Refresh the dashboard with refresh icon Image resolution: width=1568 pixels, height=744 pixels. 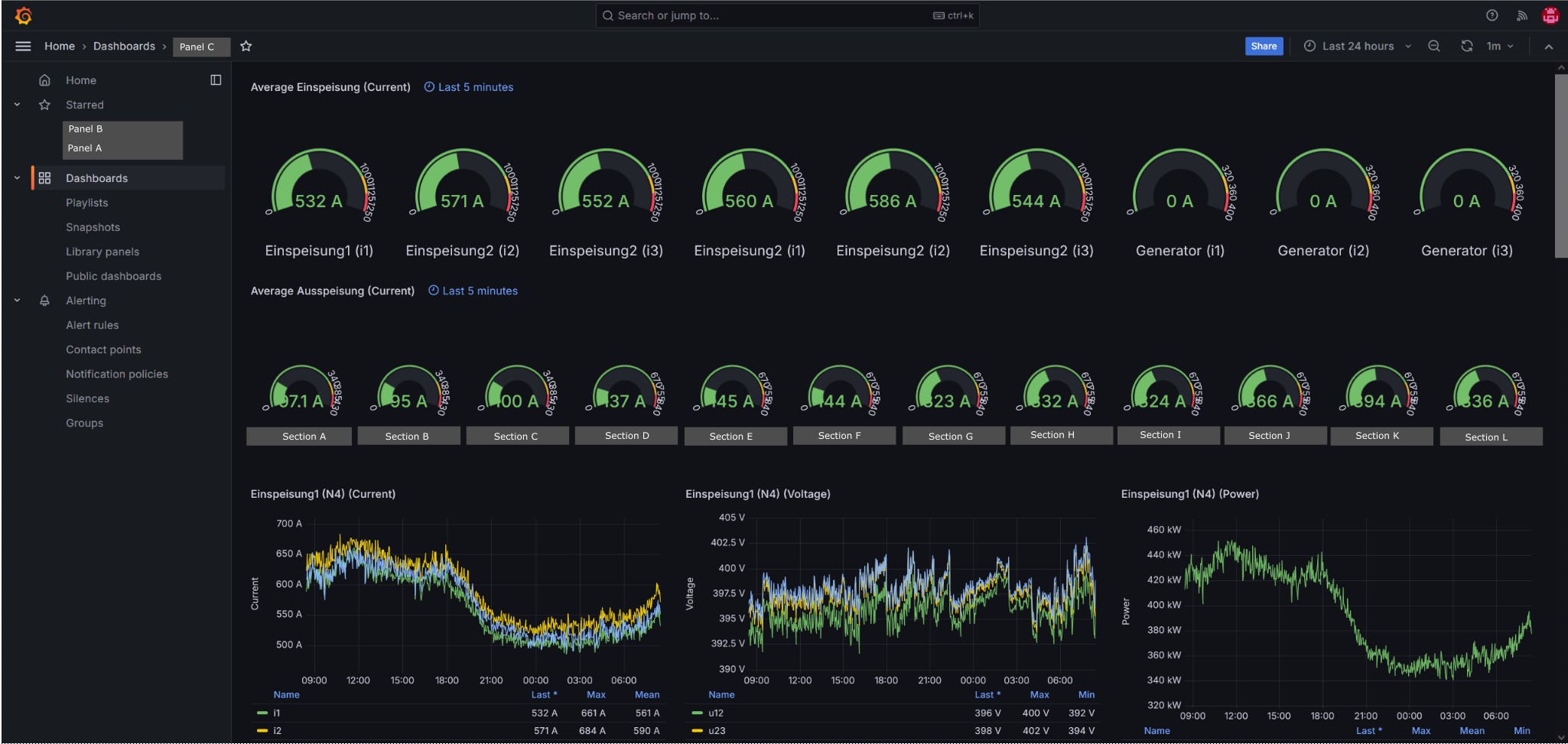click(1466, 46)
